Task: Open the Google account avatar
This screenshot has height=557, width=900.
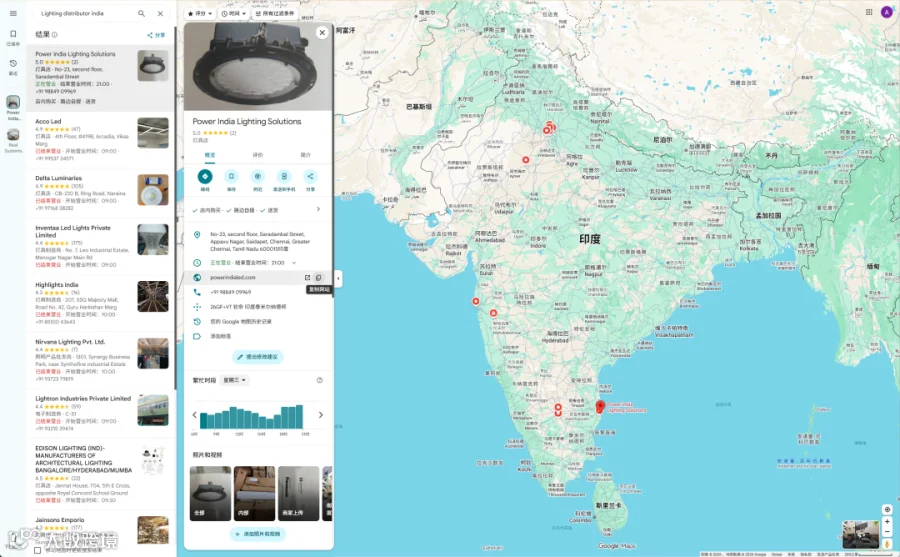Action: (x=887, y=12)
